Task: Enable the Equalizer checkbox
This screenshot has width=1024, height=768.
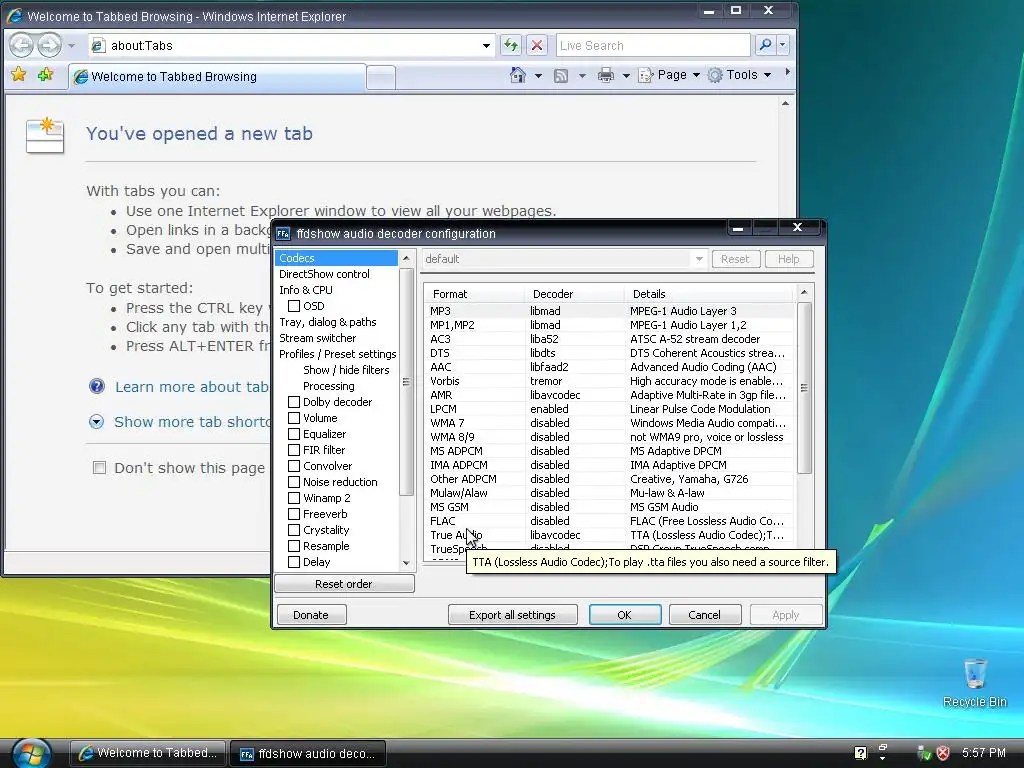Action: click(294, 434)
